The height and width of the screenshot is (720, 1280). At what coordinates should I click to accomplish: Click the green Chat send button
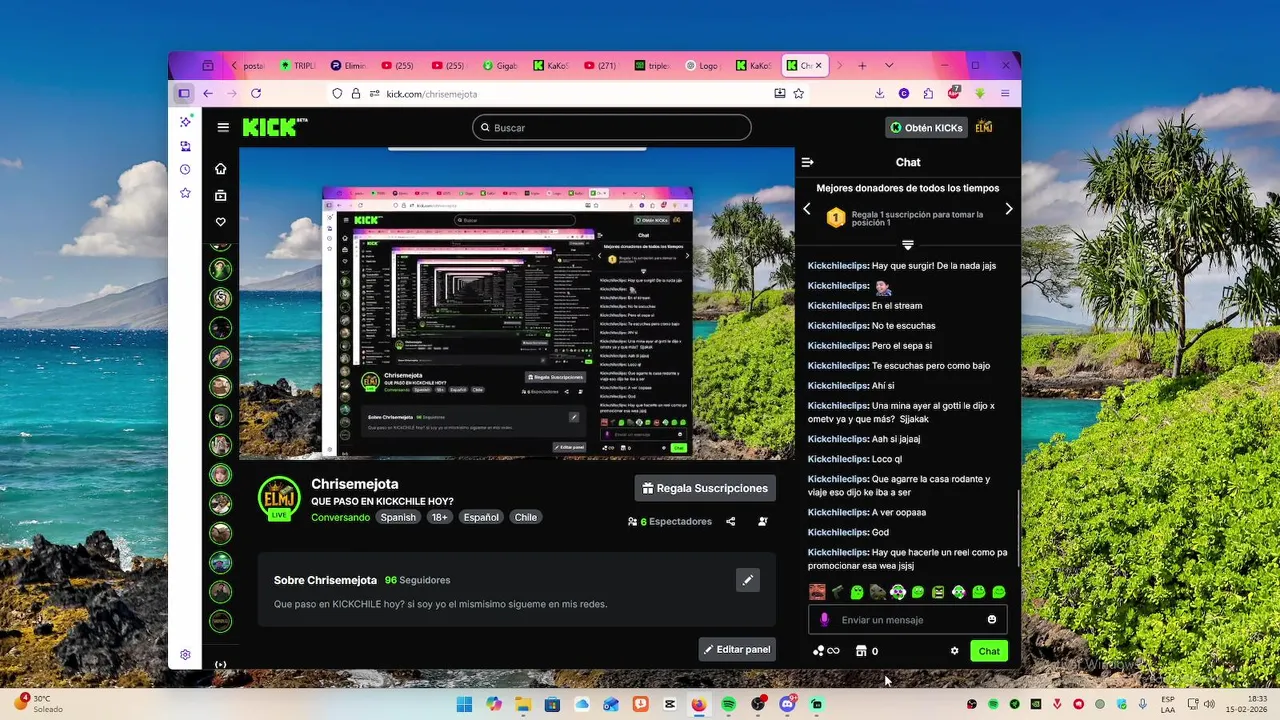tap(989, 651)
